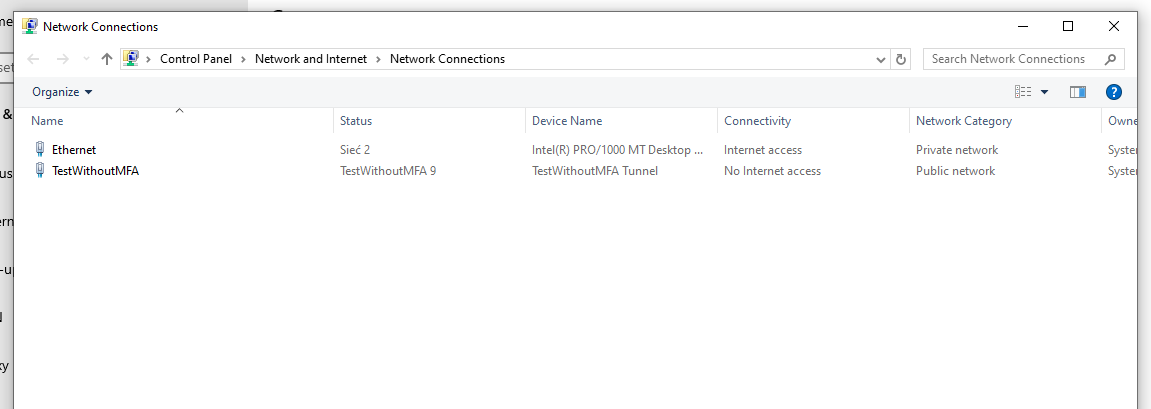Viewport: 1151px width, 409px height.
Task: Click the search magnifier icon
Action: 1110,59
